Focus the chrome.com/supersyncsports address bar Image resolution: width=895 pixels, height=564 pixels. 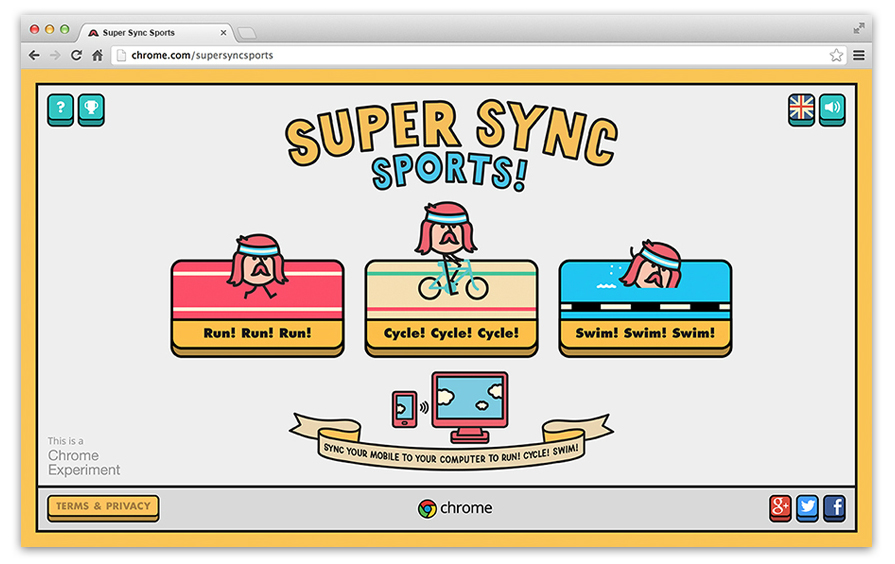477,55
